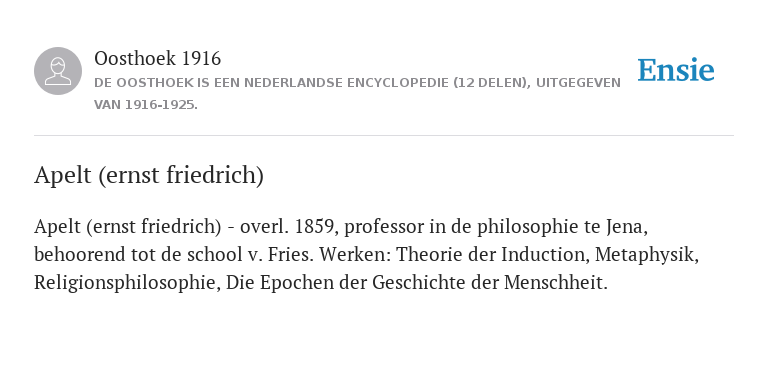The image size is (768, 384).
Task: Click the encyclopedie description subtitle text
Action: (x=357, y=94)
